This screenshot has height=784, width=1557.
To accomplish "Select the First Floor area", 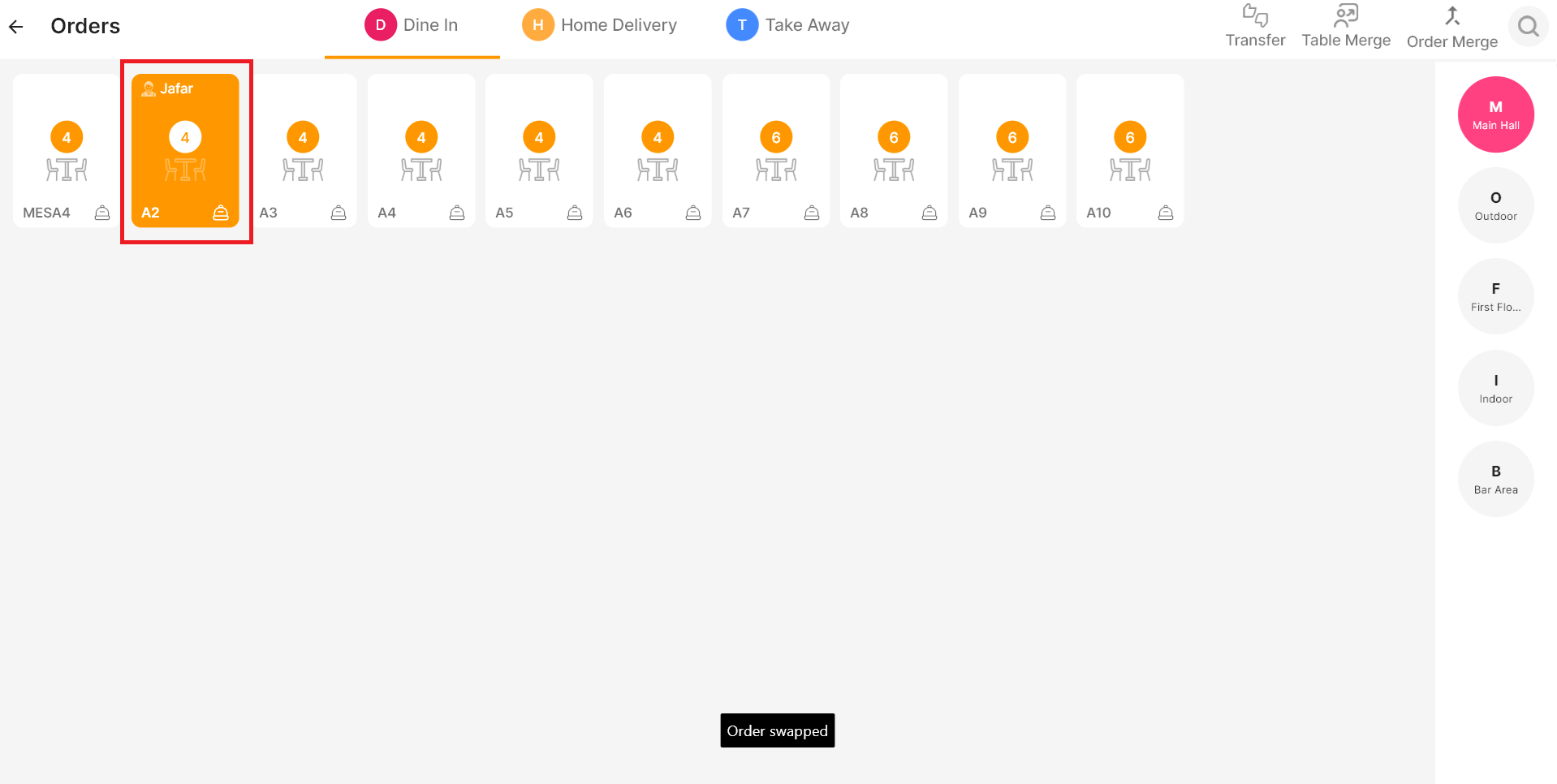I will tap(1495, 296).
